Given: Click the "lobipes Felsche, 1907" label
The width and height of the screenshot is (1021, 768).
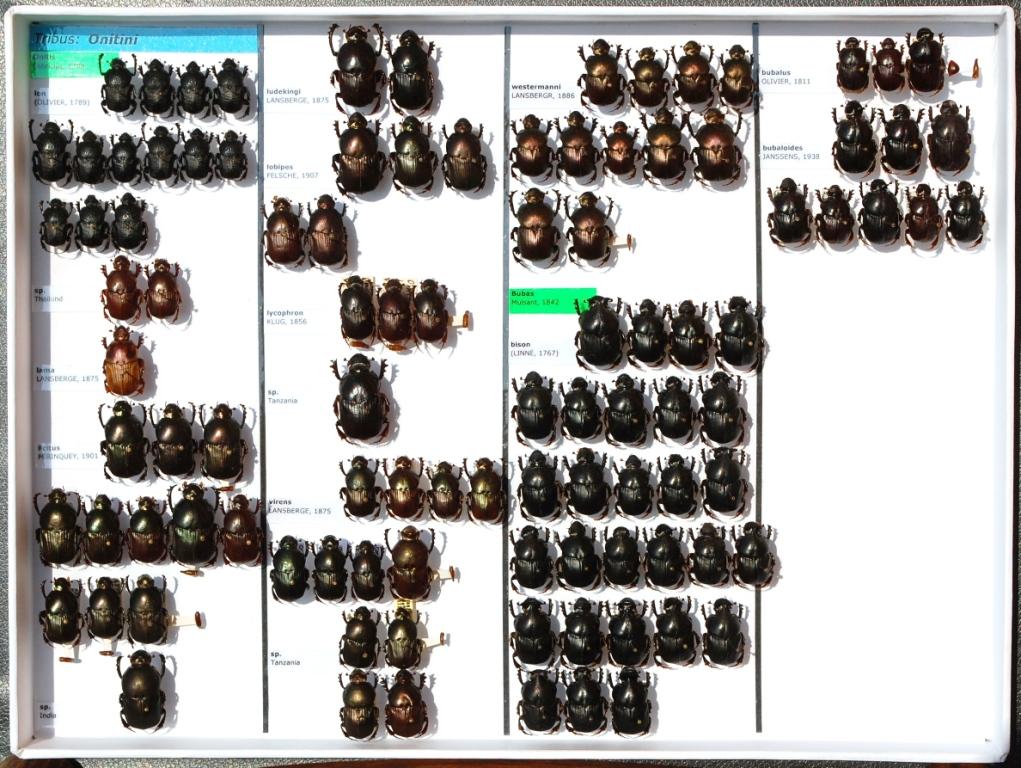Looking at the screenshot, I should pos(293,171).
